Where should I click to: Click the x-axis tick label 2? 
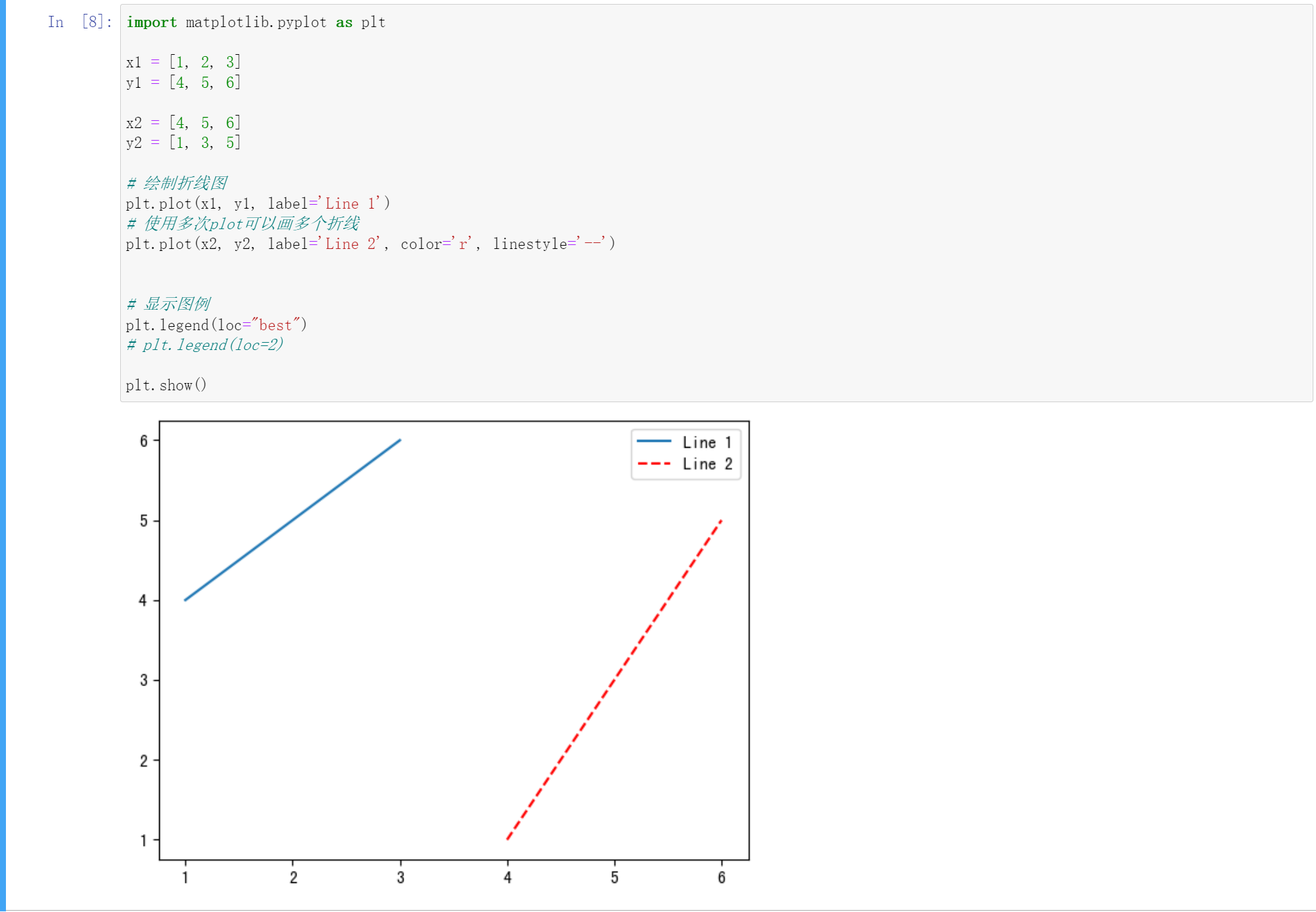point(293,878)
